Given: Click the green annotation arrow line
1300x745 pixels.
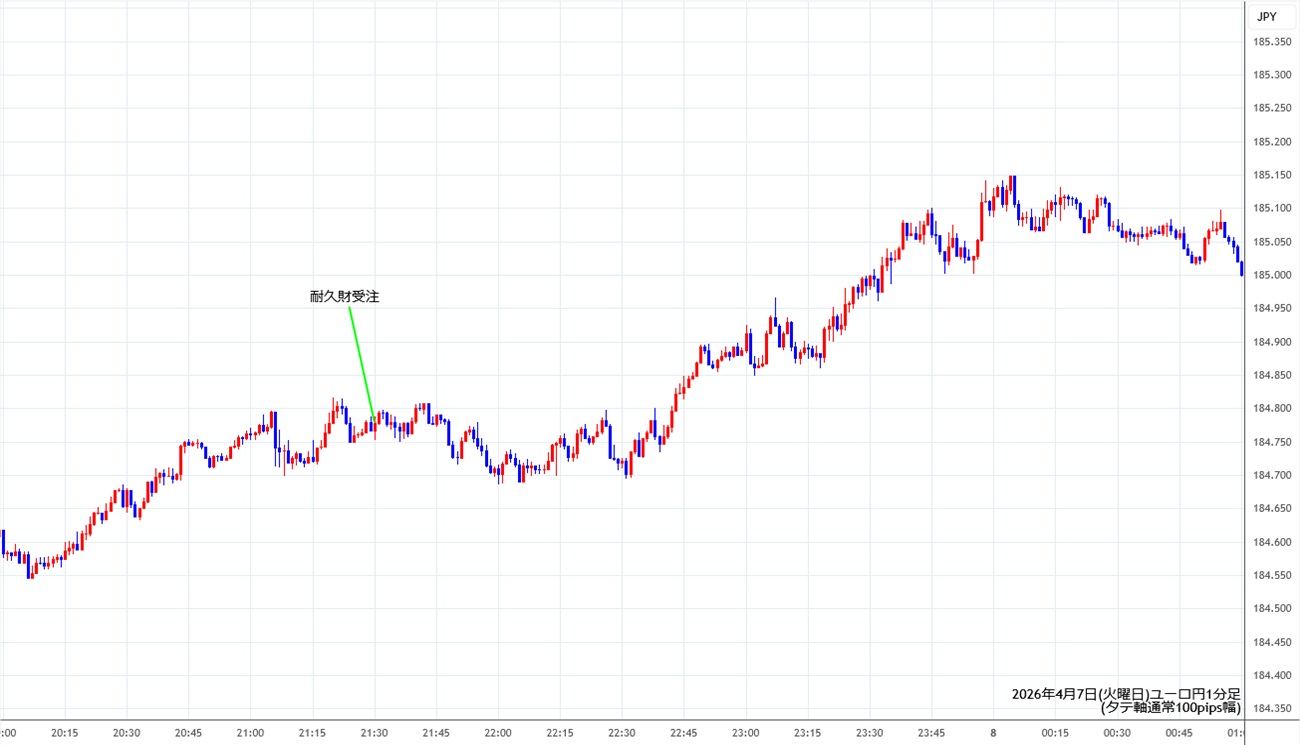Looking at the screenshot, I should pyautogui.click(x=361, y=362).
